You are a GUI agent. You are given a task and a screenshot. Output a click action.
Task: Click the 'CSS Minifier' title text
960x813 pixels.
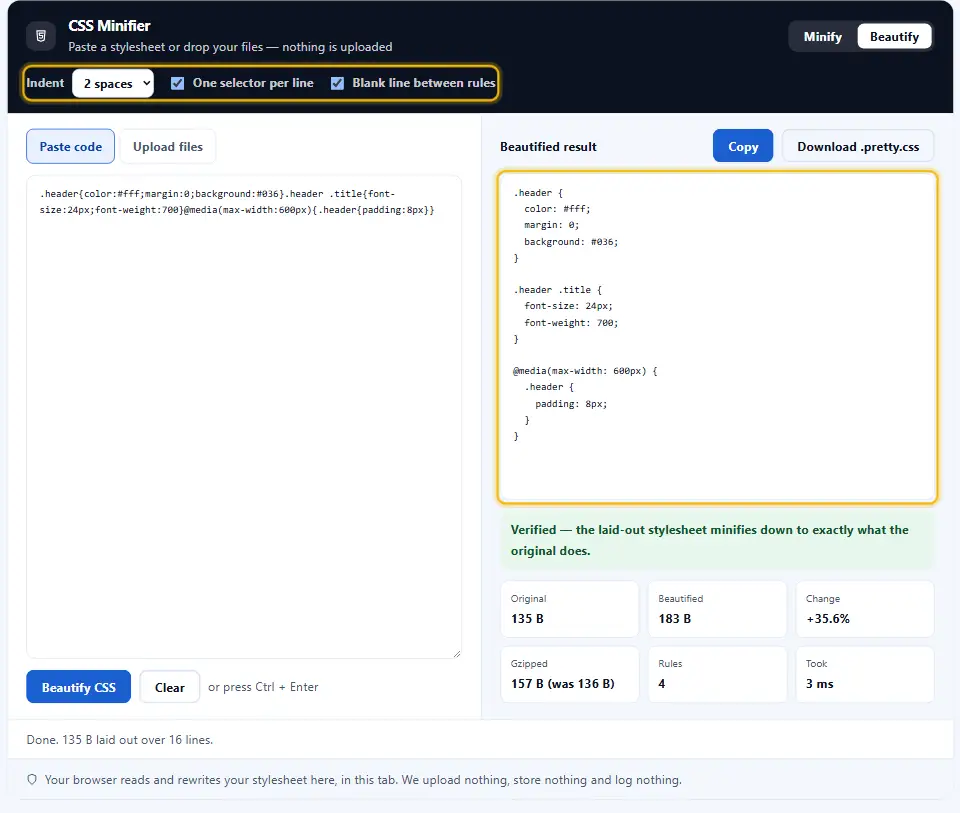[110, 26]
